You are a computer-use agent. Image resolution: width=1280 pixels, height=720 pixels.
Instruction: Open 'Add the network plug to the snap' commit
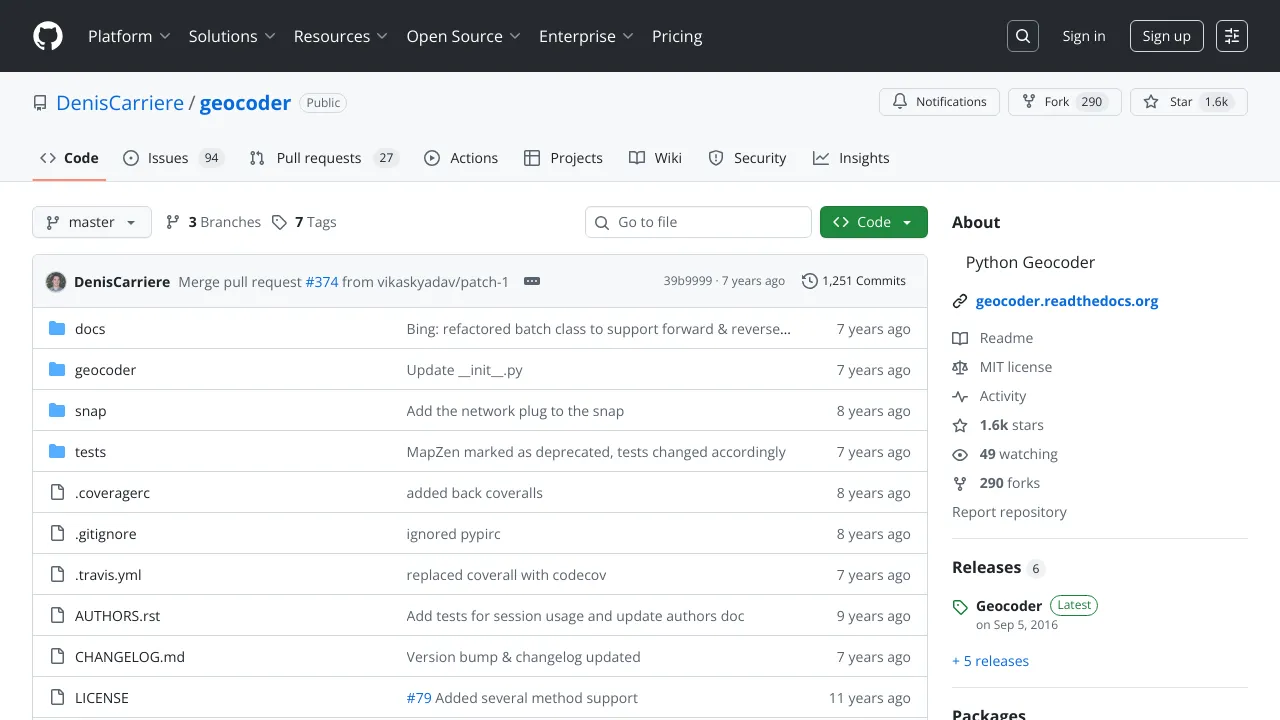point(515,411)
